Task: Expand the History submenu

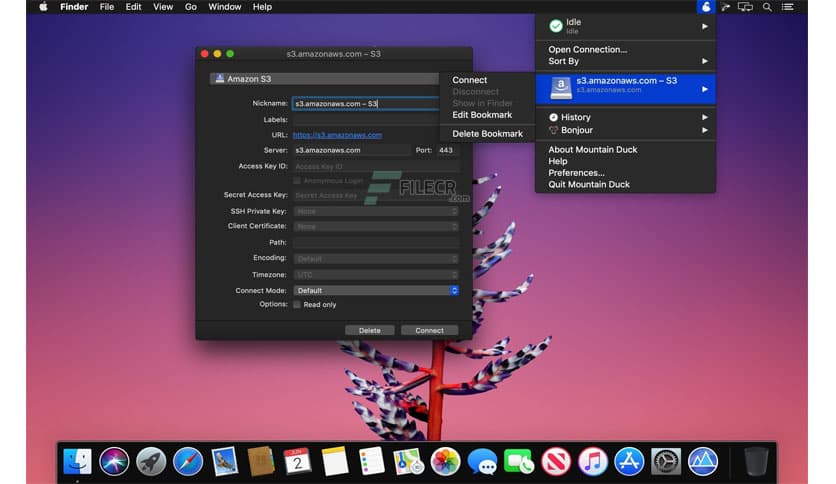Action: pyautogui.click(x=625, y=117)
